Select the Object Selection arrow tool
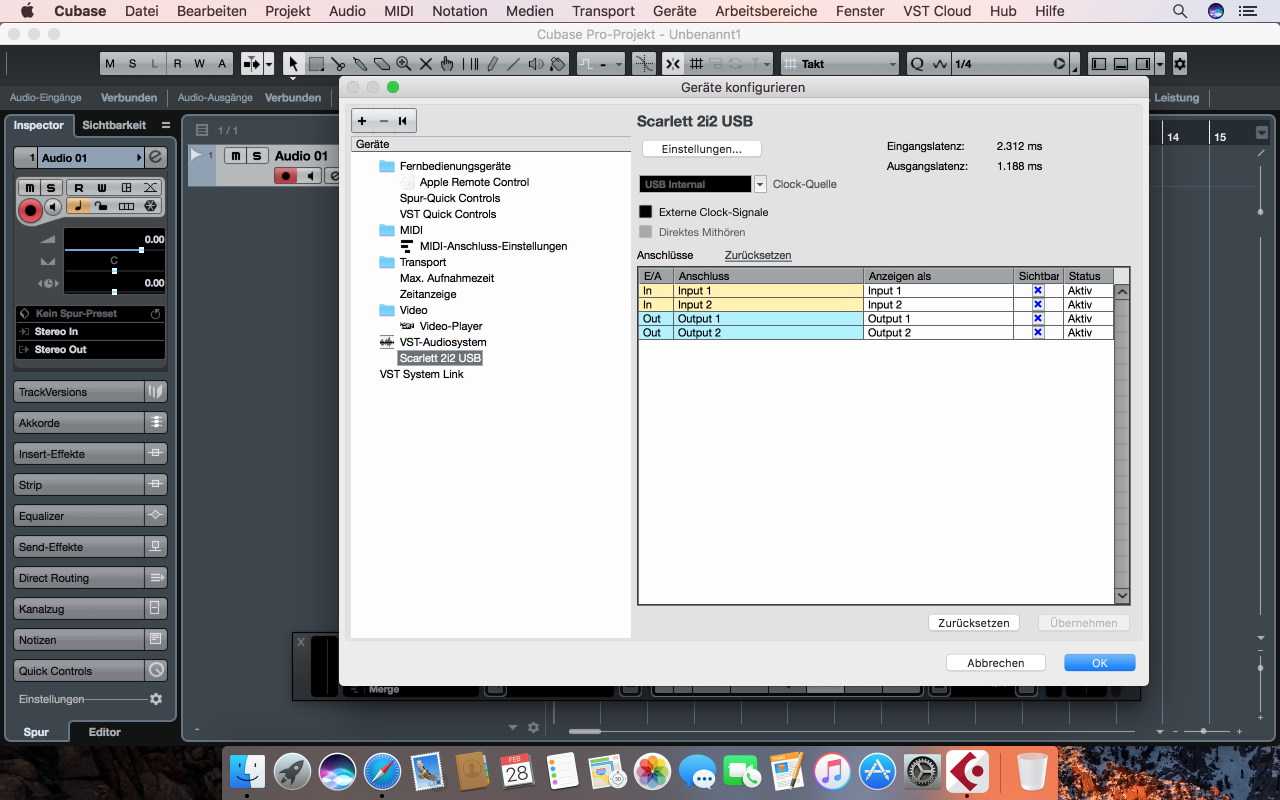Image resolution: width=1280 pixels, height=800 pixels. point(293,64)
